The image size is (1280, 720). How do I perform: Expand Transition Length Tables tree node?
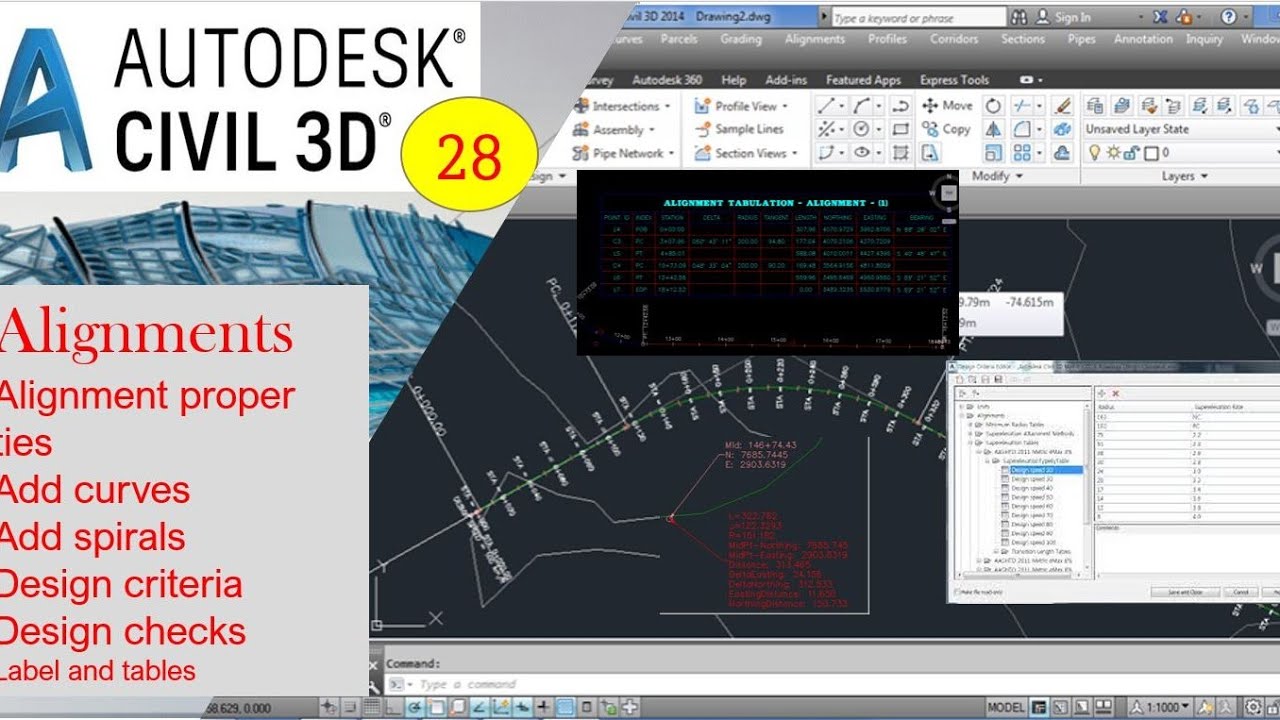[x=996, y=551]
